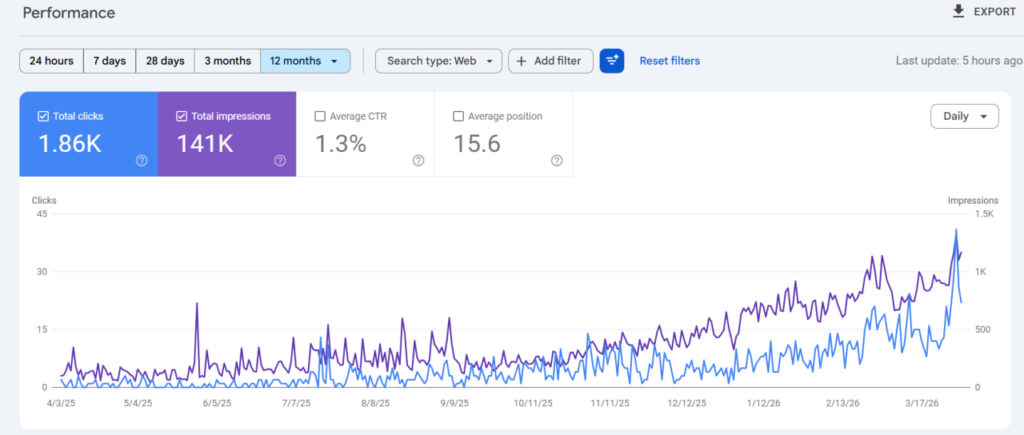Click help icon on Average CTR card
The width and height of the screenshot is (1024, 435).
tap(419, 161)
